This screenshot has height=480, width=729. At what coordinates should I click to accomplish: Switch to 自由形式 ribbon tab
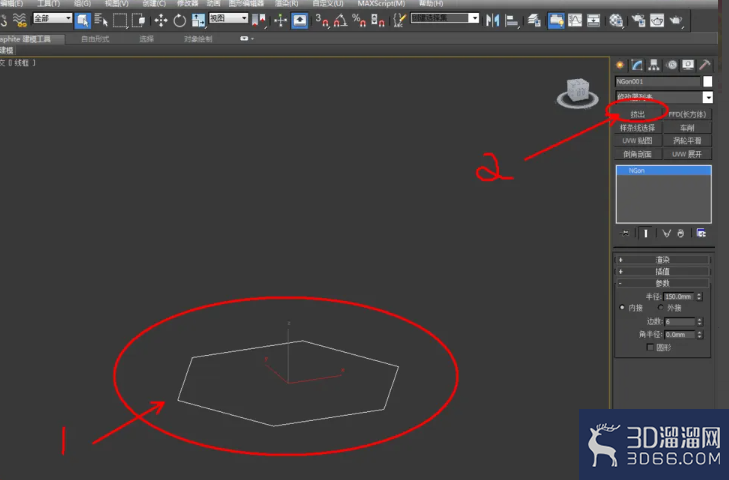pyautogui.click(x=95, y=39)
